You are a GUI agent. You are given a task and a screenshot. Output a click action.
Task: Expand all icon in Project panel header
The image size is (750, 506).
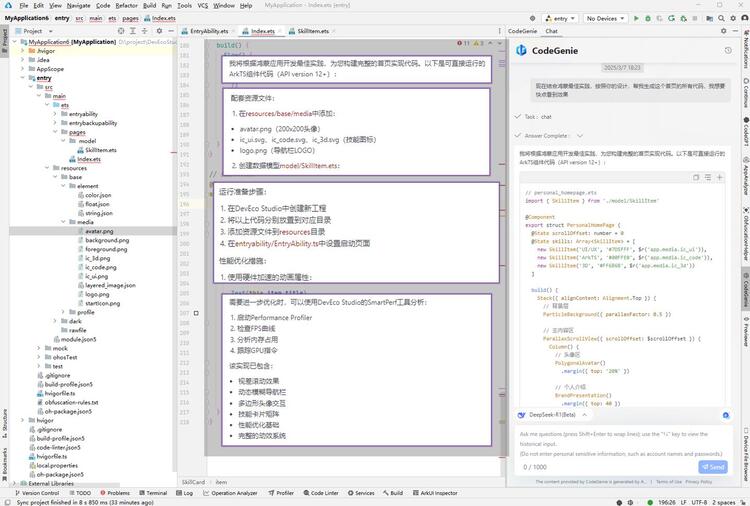point(132,31)
